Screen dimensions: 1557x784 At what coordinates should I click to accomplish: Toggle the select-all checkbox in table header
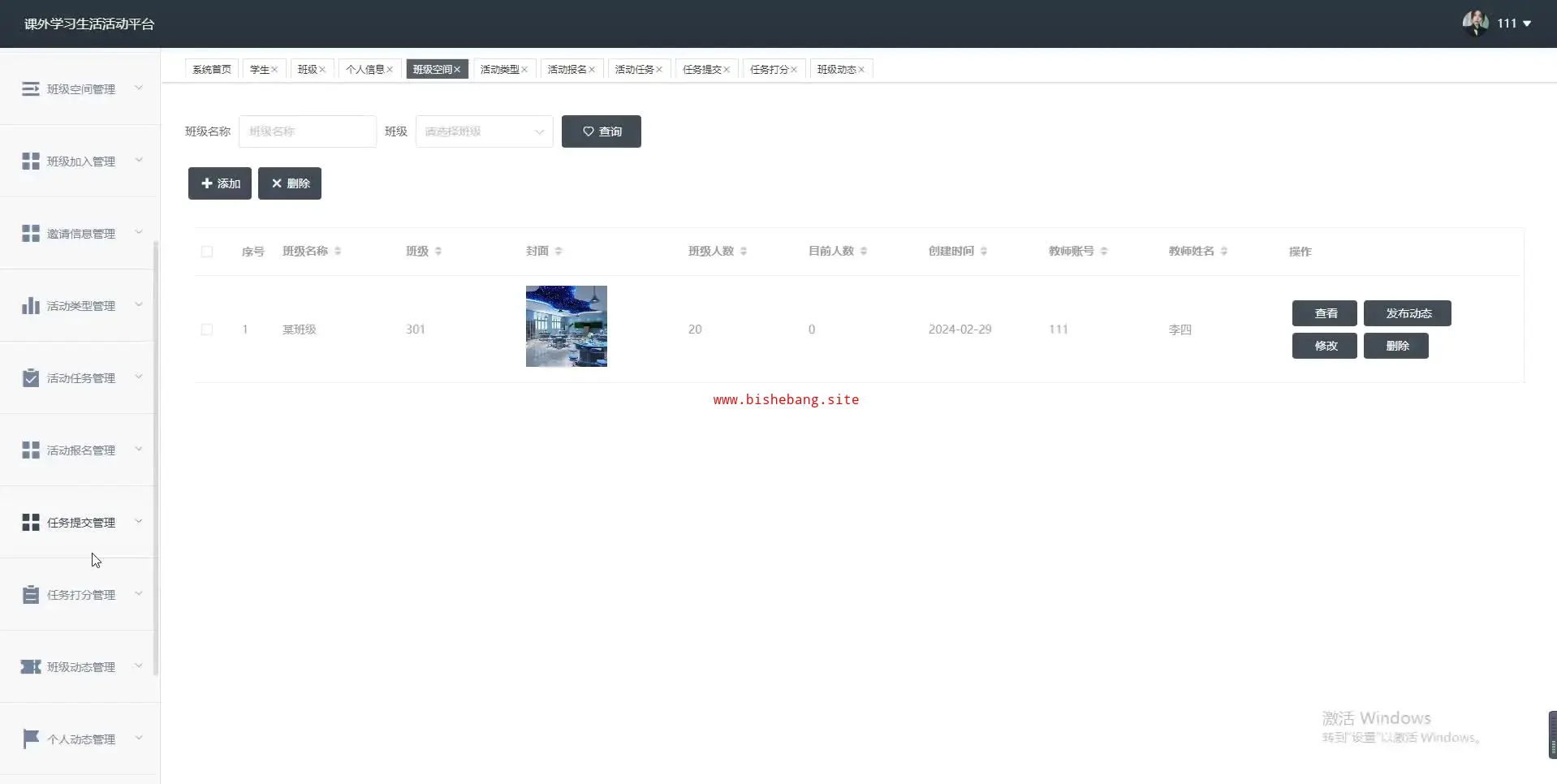(207, 252)
